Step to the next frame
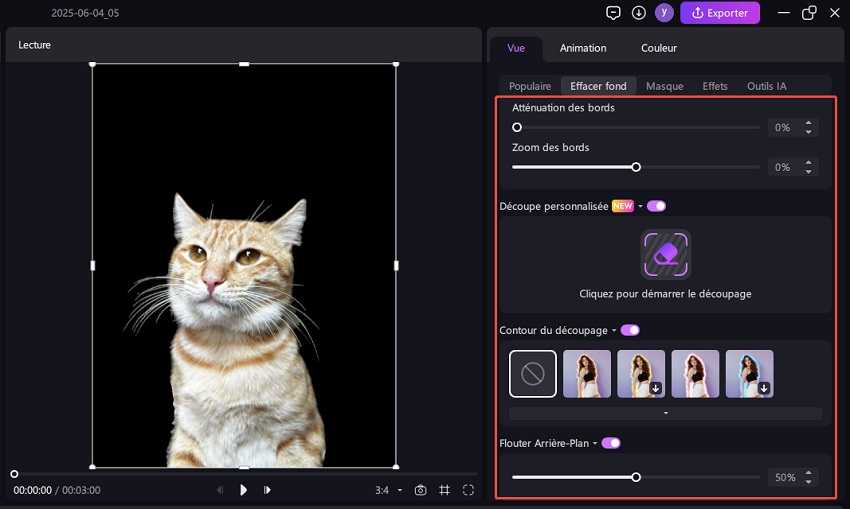Image resolution: width=850 pixels, height=509 pixels. point(267,490)
